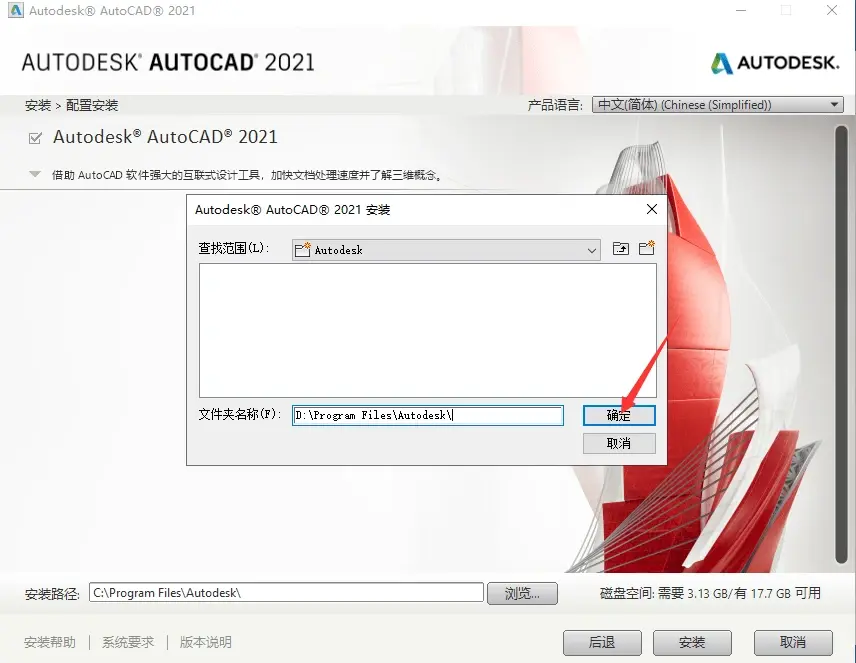Click the vertical scrollbar of the installer

pos(841,344)
